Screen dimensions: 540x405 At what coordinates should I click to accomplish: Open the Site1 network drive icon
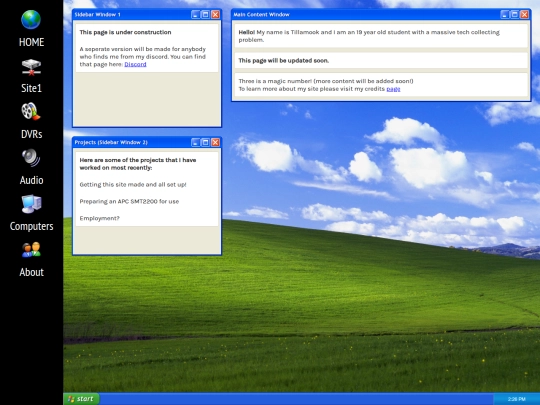click(x=31, y=67)
